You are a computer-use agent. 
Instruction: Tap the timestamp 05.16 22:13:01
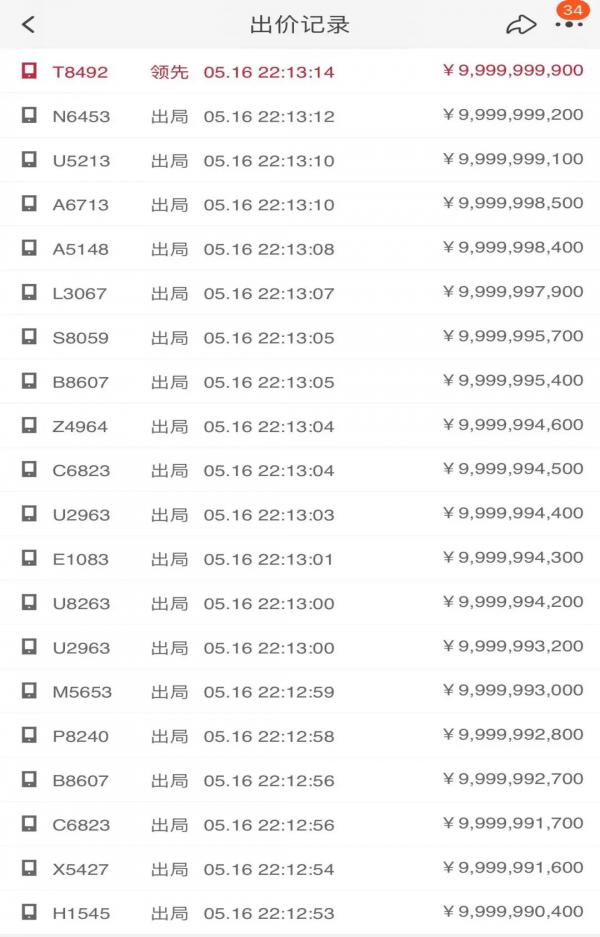(x=269, y=559)
